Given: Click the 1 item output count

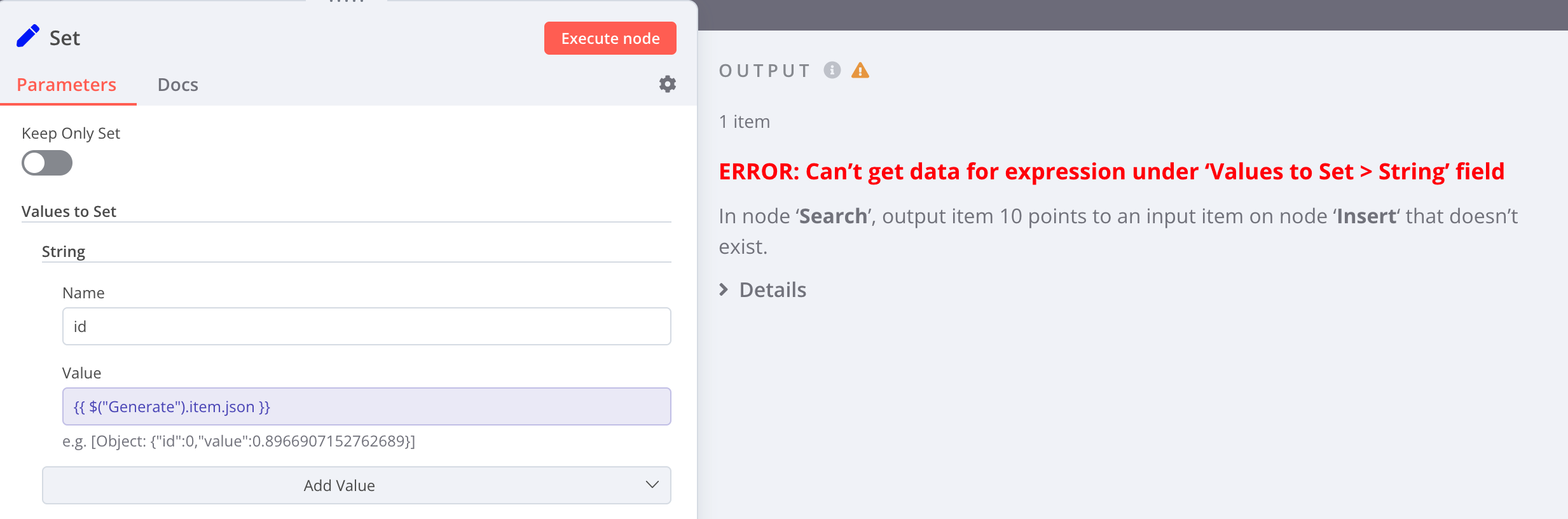Looking at the screenshot, I should point(744,121).
